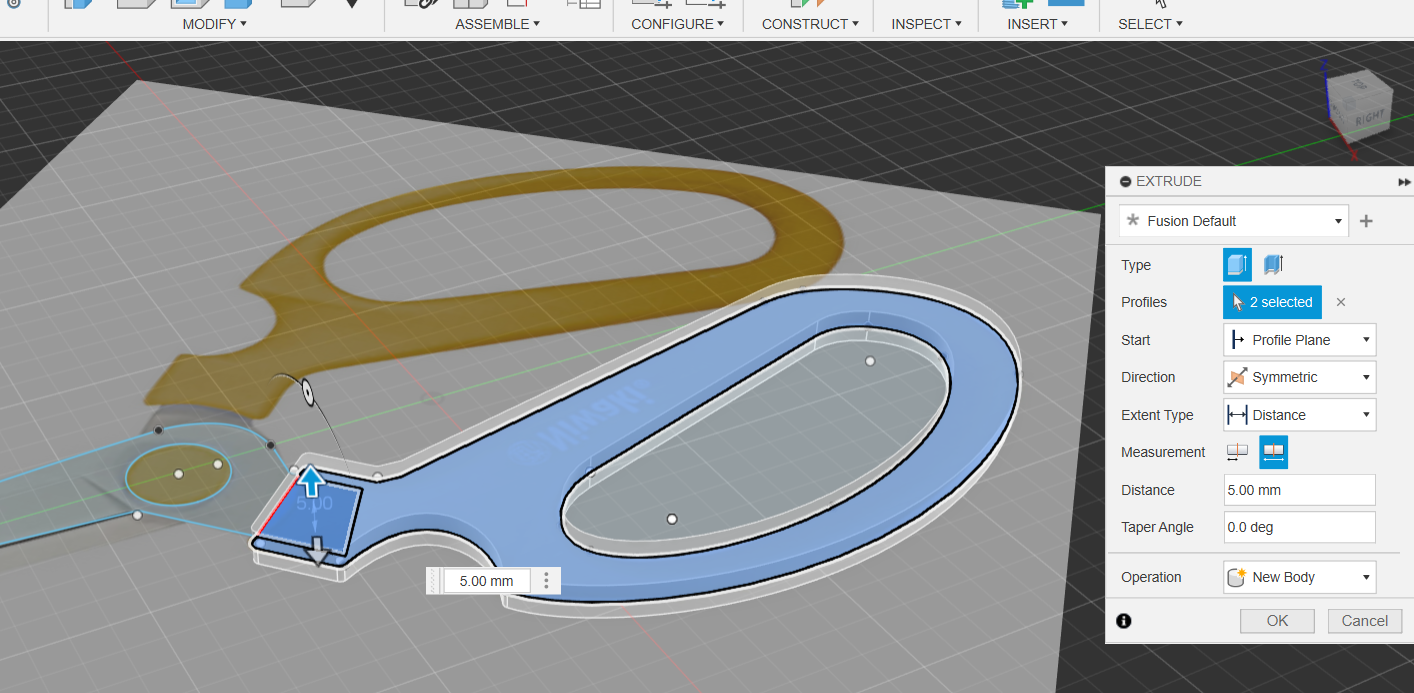The image size is (1414, 693).
Task: Click the info icon in Extrude dialog
Action: (1123, 621)
